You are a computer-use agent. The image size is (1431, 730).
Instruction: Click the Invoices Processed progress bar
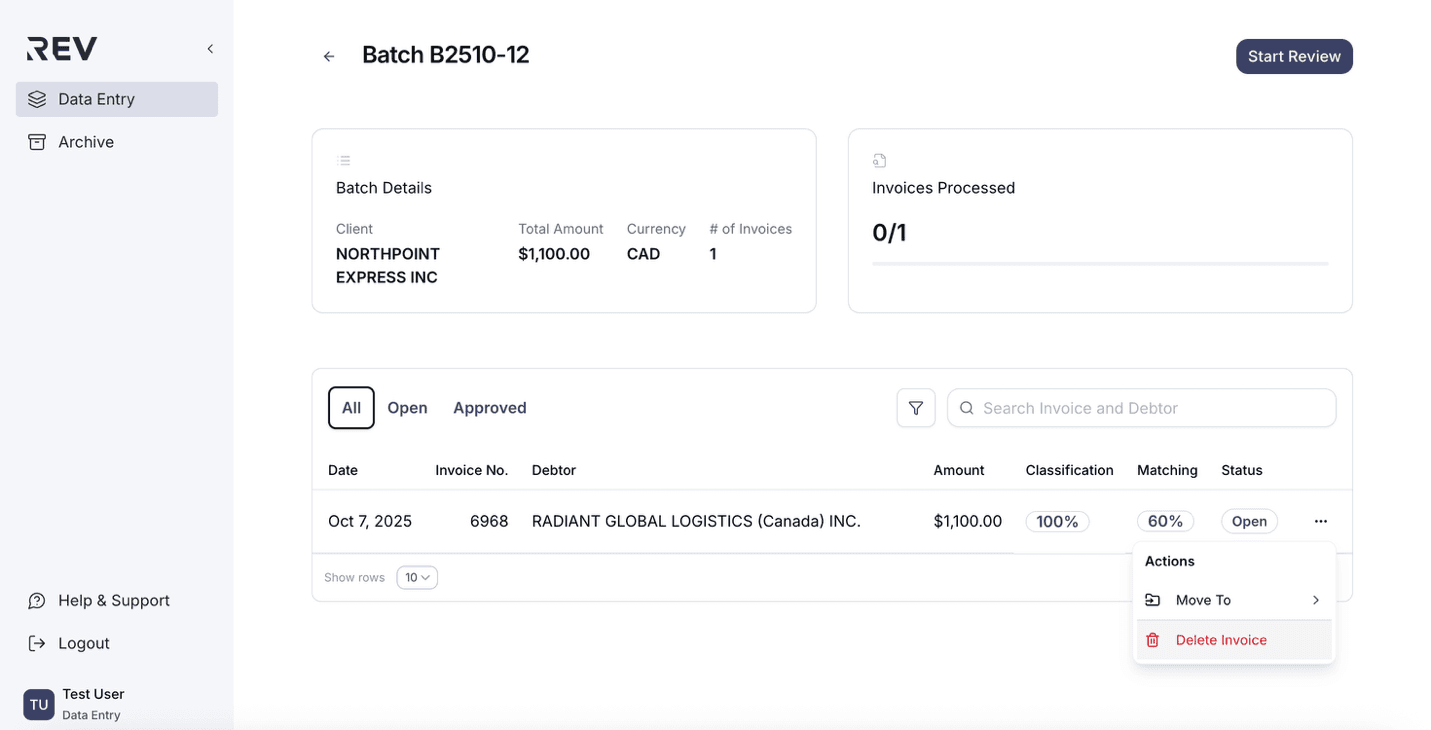click(x=1099, y=264)
